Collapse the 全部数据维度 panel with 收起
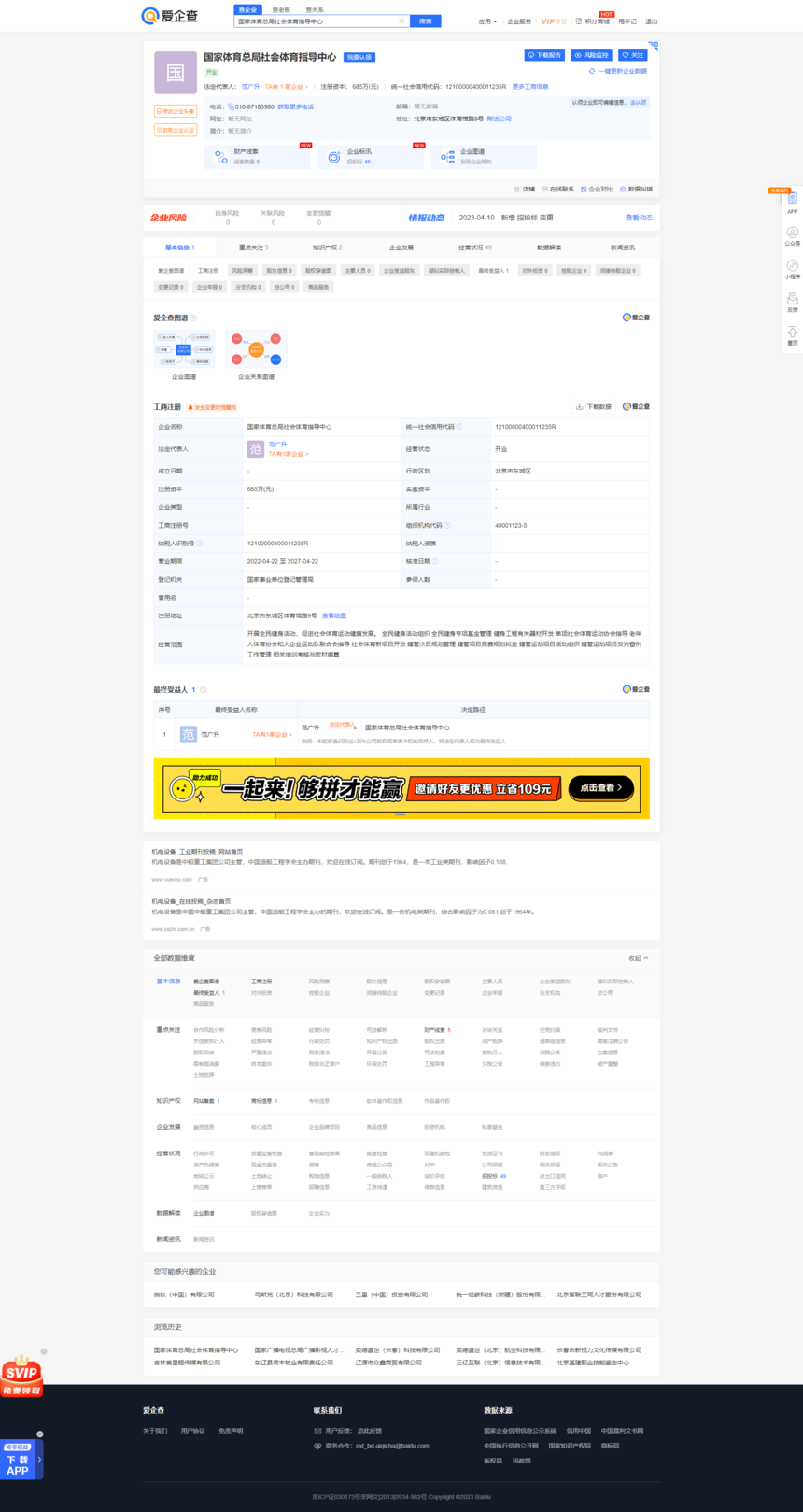This screenshot has width=803, height=1512. (x=639, y=958)
